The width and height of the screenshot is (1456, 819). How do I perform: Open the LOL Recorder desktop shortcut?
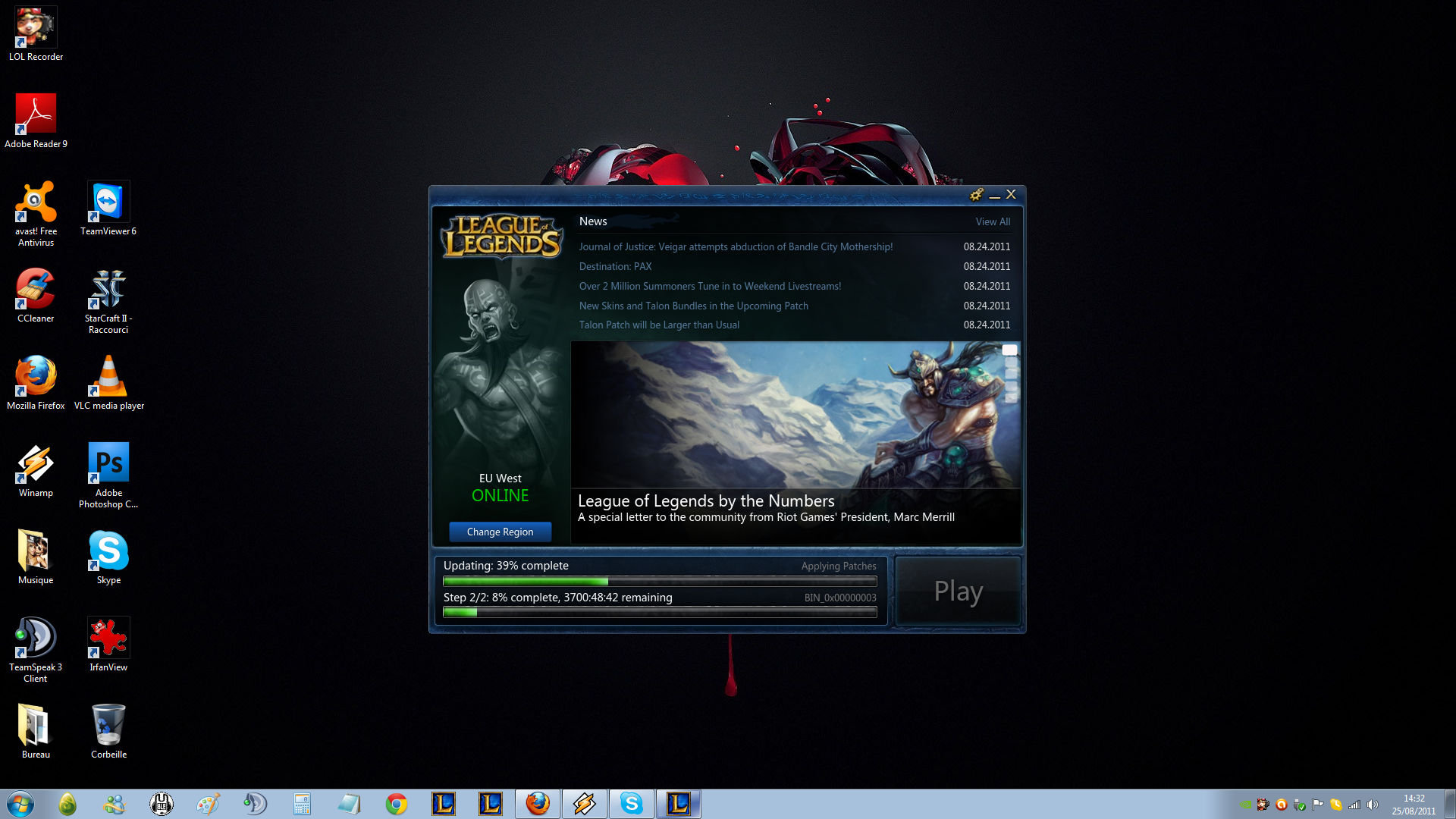pos(36,34)
